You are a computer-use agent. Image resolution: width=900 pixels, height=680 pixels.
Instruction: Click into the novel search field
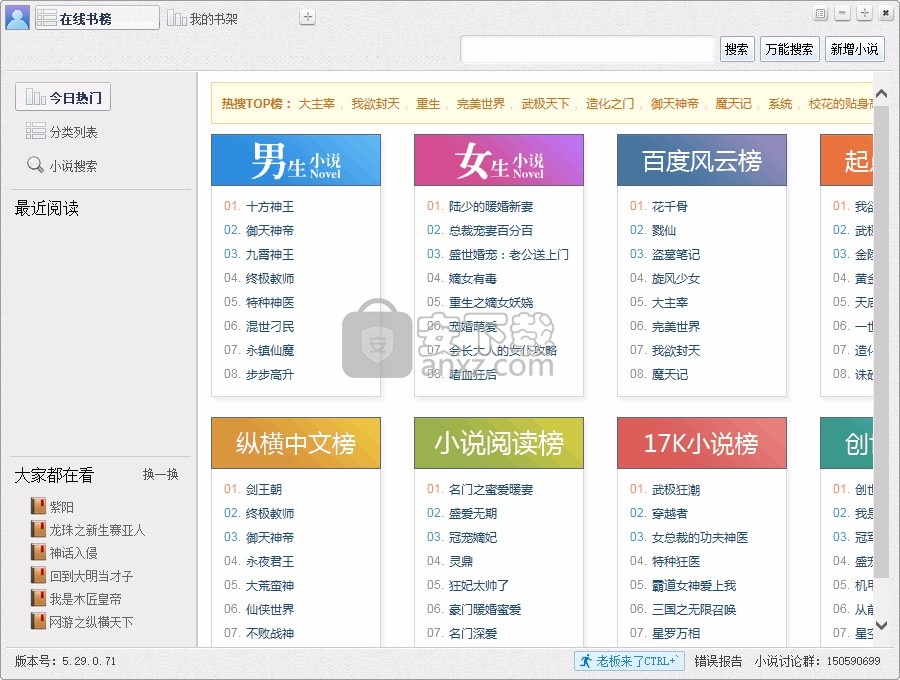pos(587,49)
